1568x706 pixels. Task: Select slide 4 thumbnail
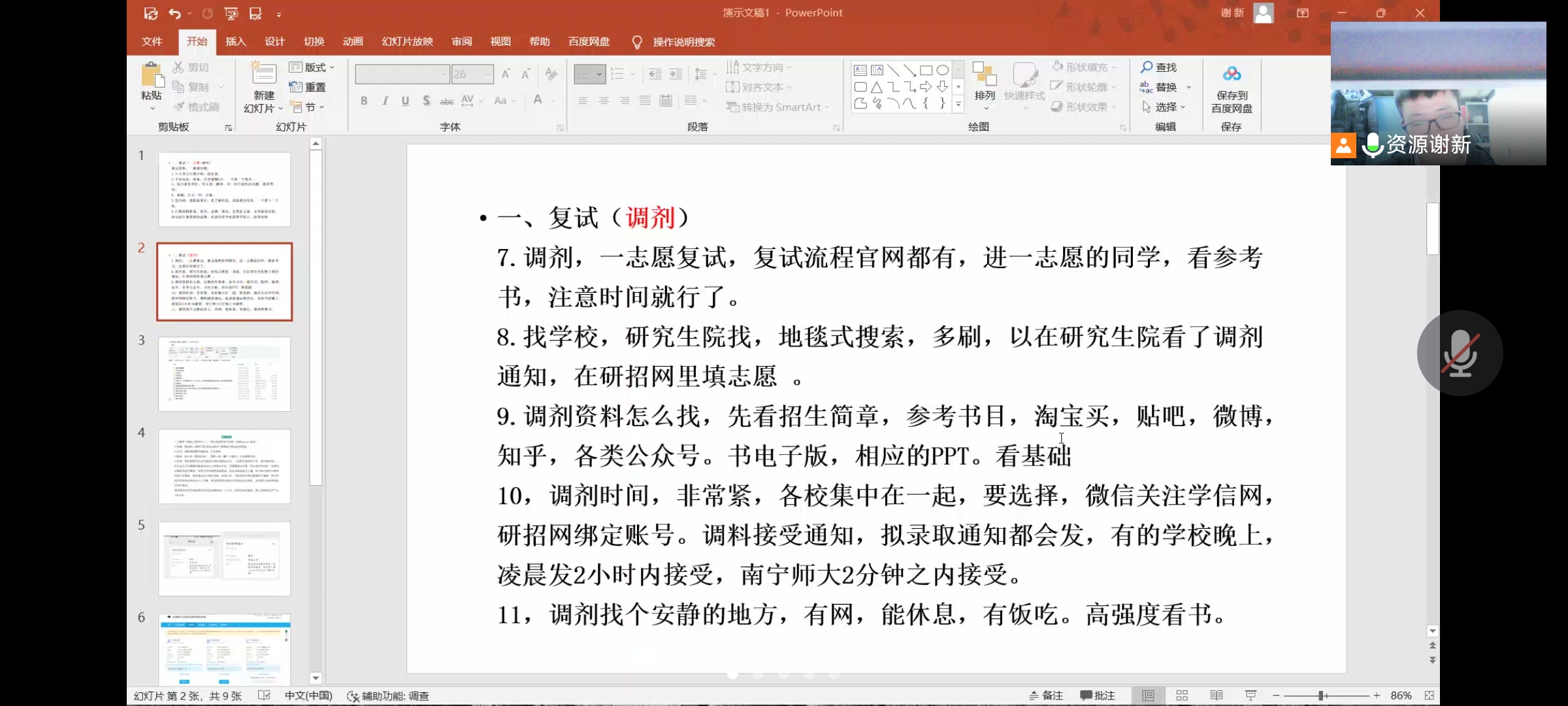[x=224, y=466]
